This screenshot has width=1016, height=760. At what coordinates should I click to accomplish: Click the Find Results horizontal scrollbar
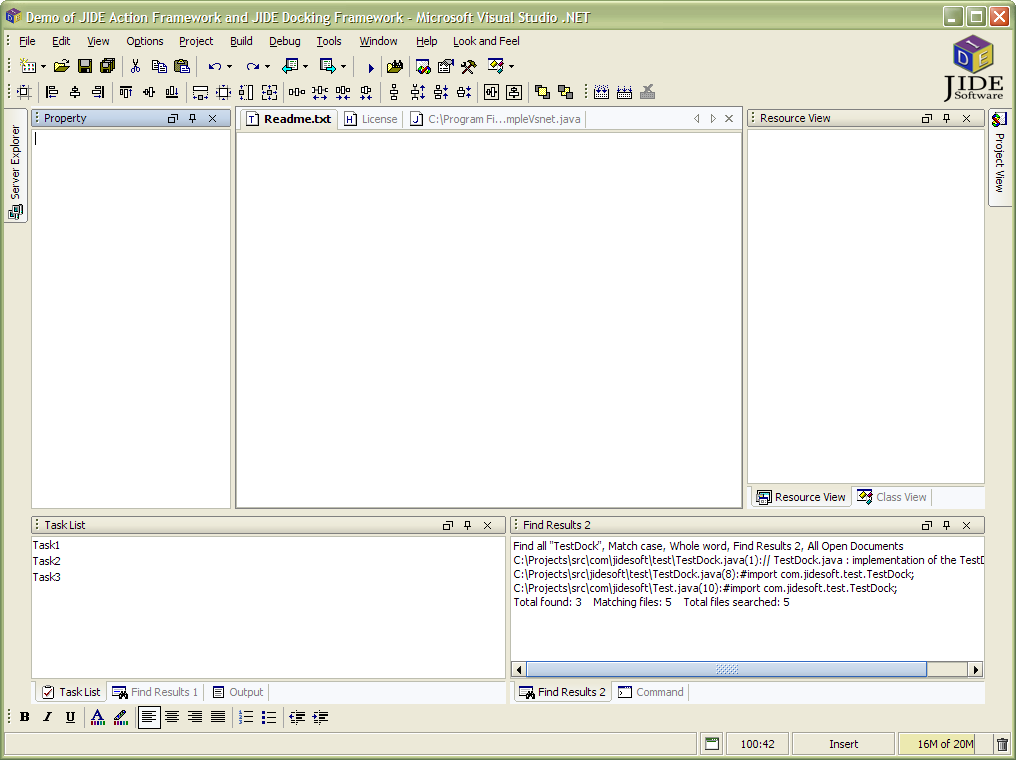tap(726, 669)
